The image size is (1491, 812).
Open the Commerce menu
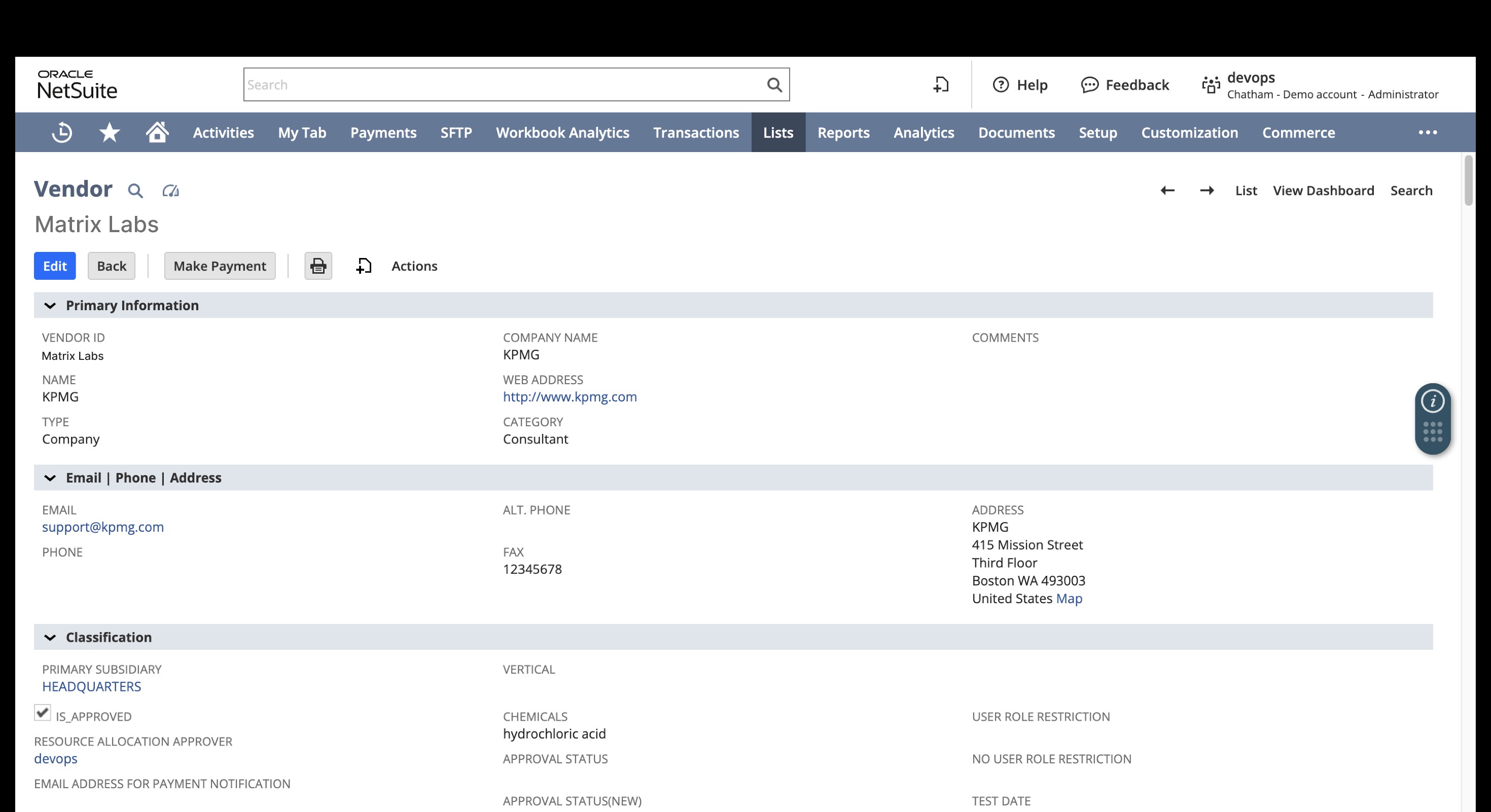click(1299, 132)
